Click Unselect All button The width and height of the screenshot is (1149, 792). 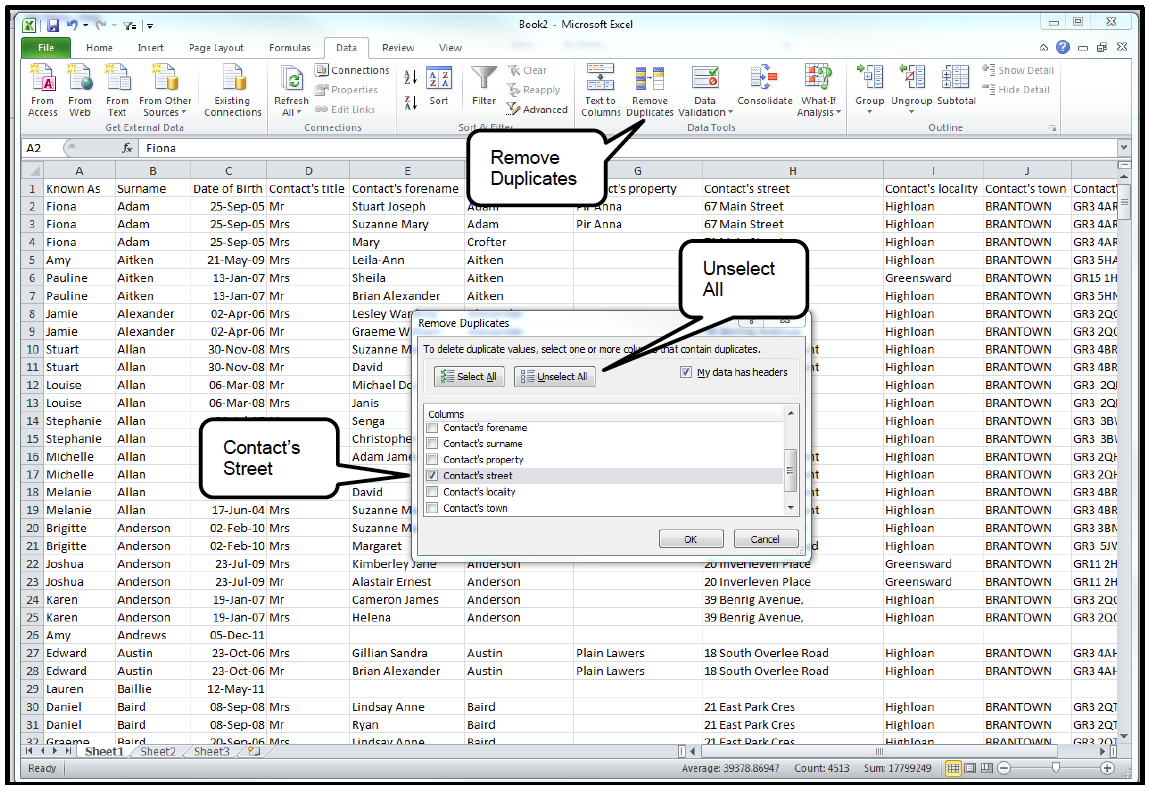tap(554, 377)
